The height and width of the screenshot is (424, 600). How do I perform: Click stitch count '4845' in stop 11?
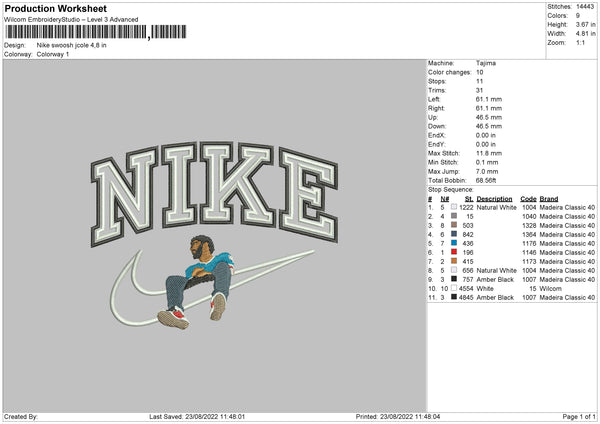click(x=466, y=297)
